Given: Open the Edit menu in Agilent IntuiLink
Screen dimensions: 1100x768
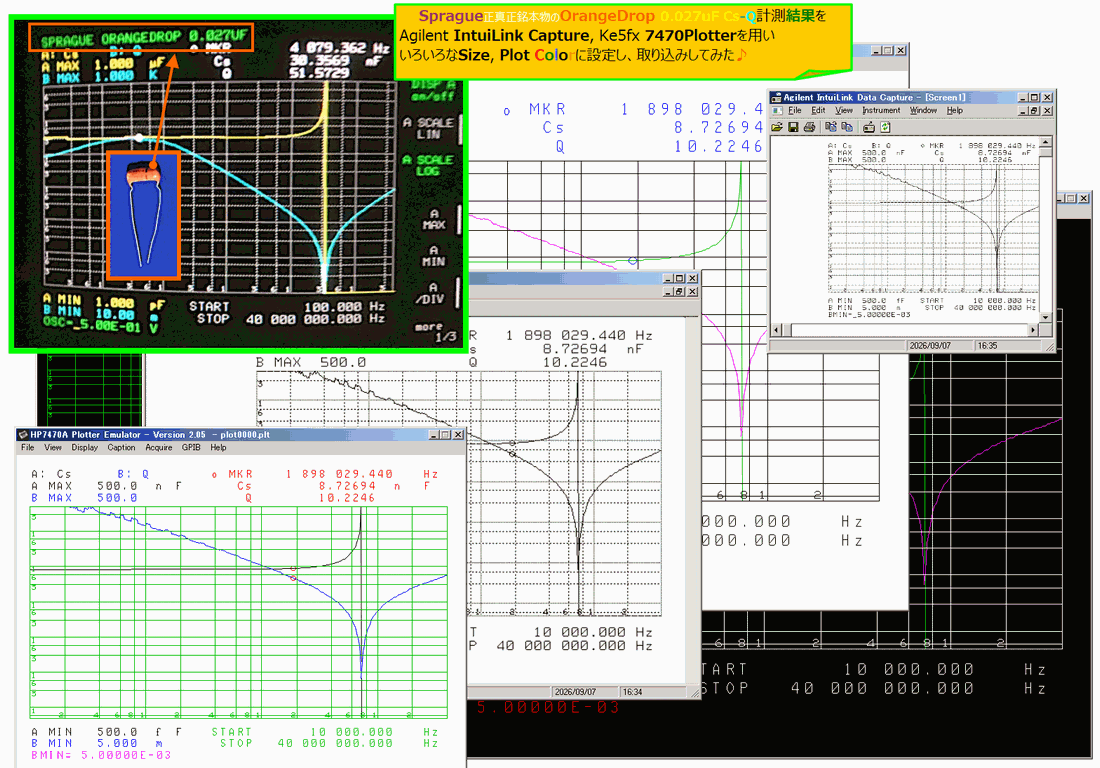Looking at the screenshot, I should tap(818, 111).
